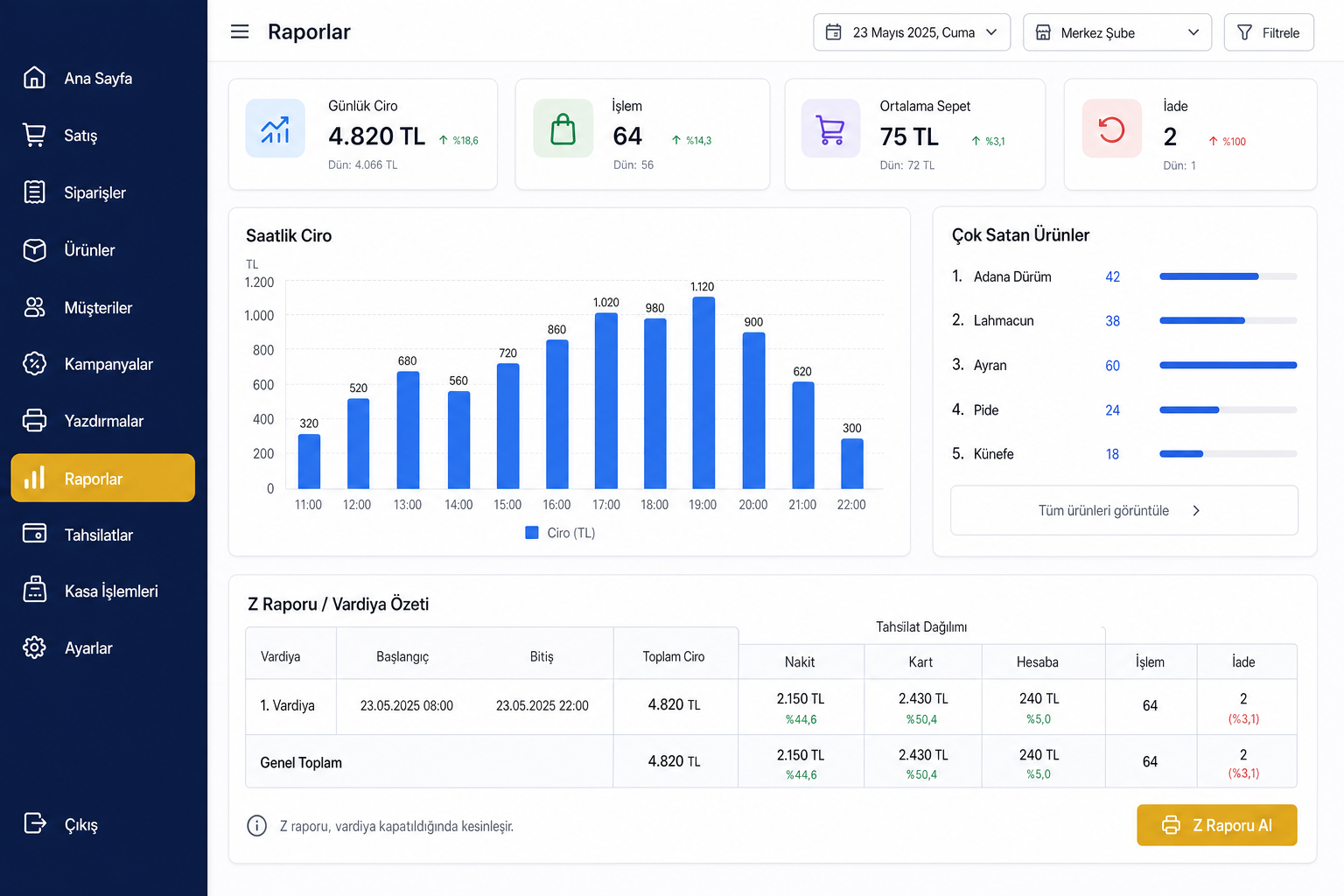The height and width of the screenshot is (896, 1344).
Task: Click the Ayran sales progress bar
Action: point(1228,365)
